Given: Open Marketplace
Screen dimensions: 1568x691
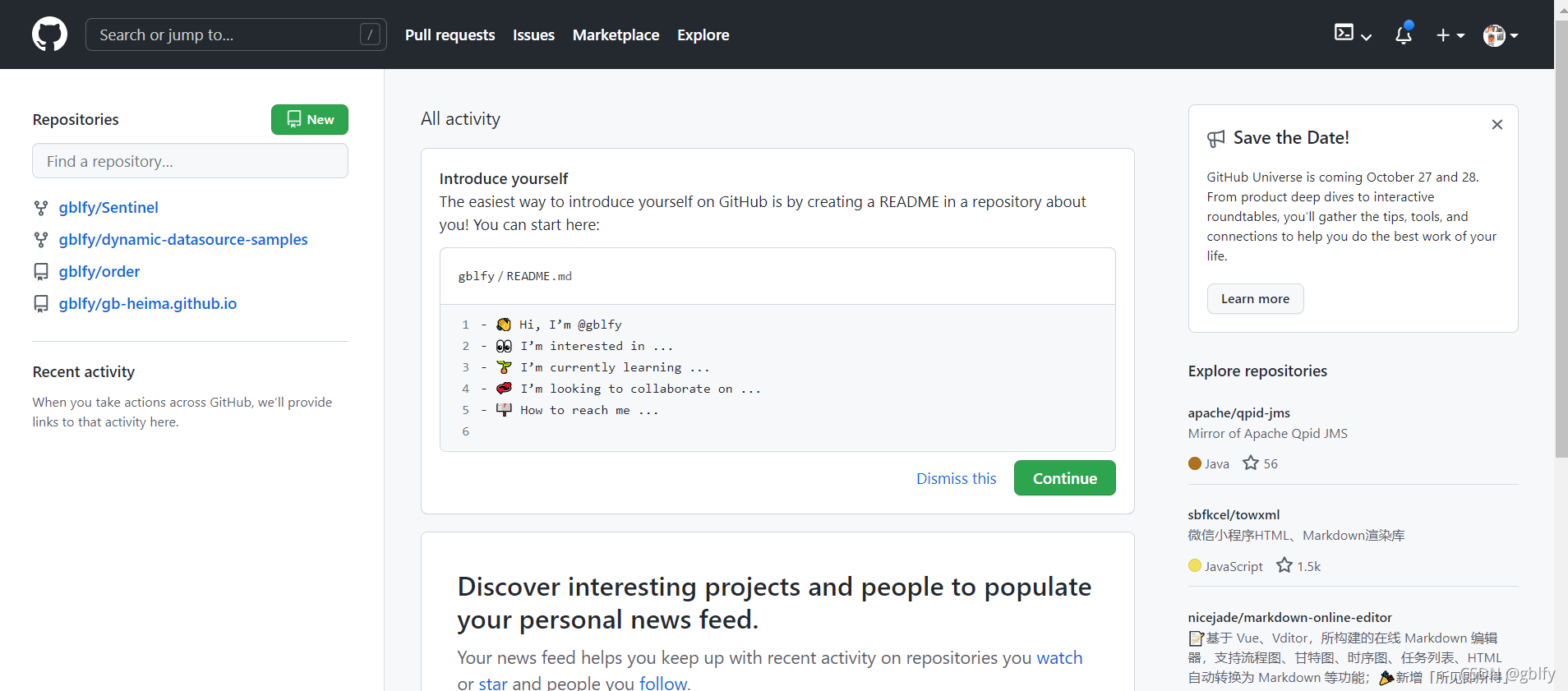Looking at the screenshot, I should tap(616, 35).
